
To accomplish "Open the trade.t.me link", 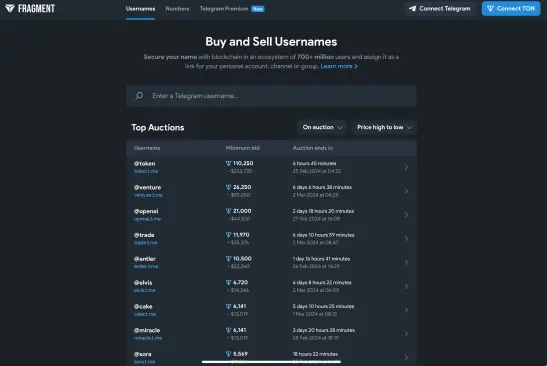I will click(x=145, y=242).
